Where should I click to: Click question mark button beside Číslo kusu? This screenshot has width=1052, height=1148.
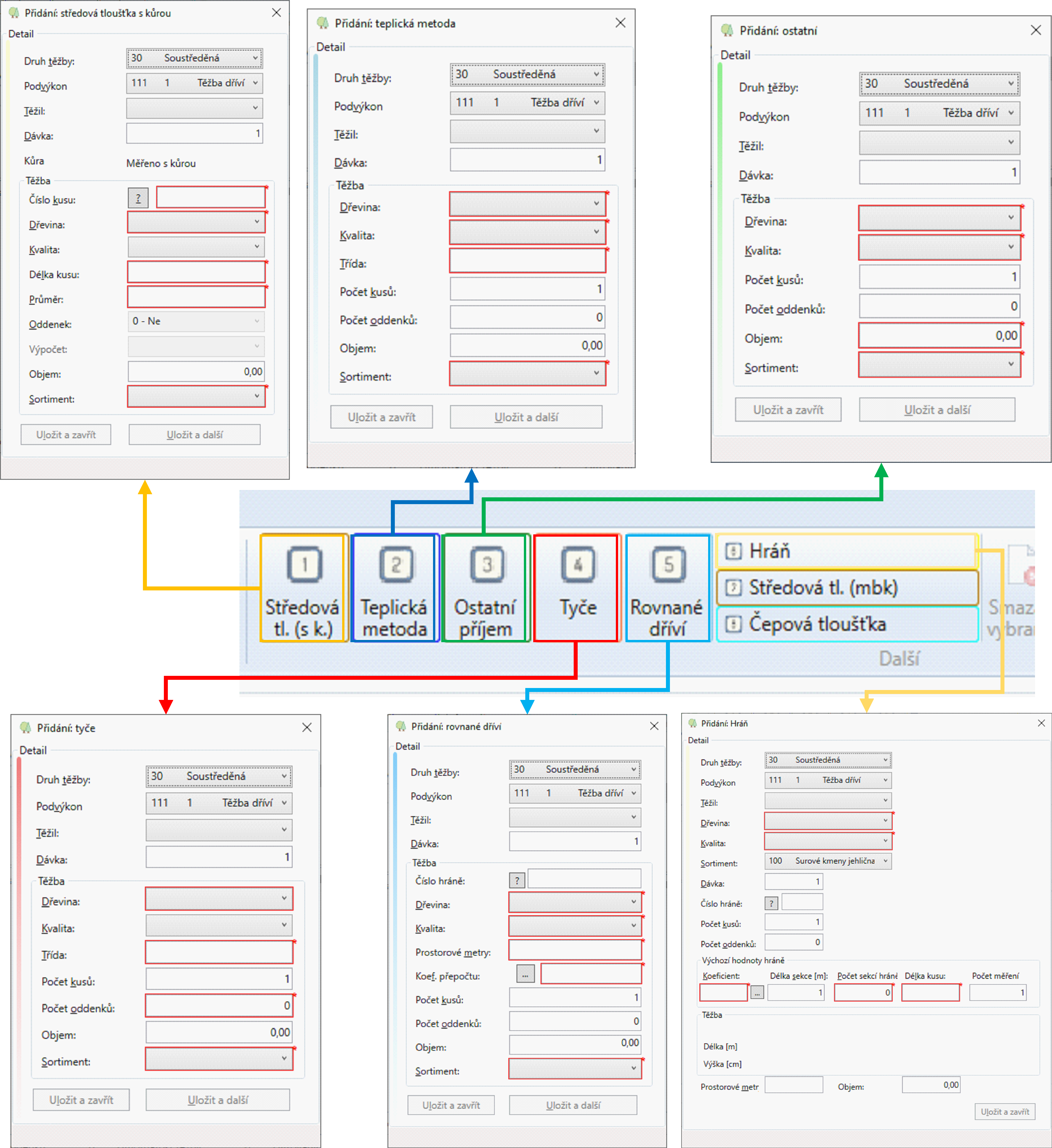pos(138,198)
